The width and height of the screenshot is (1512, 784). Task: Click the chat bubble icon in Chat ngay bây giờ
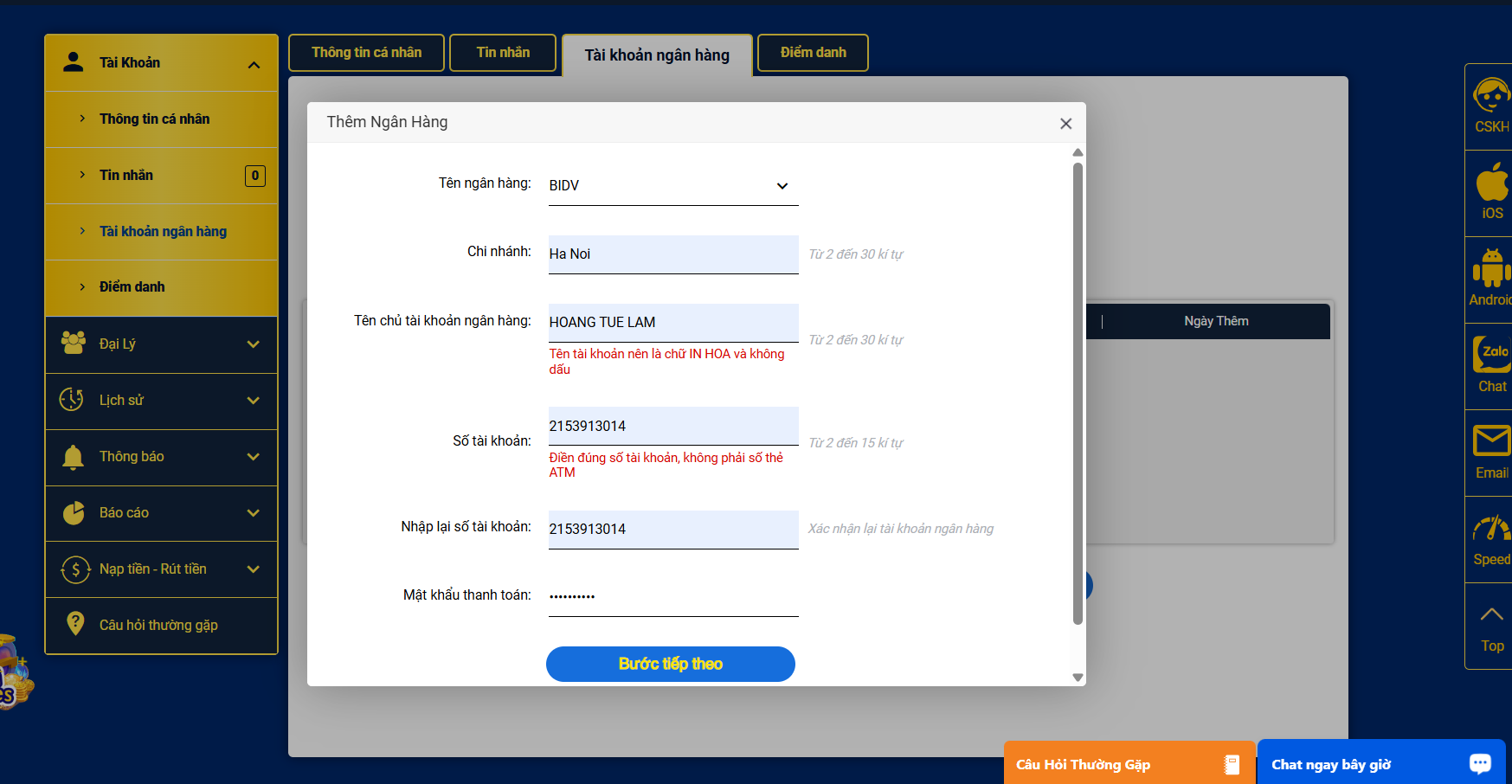[x=1480, y=763]
